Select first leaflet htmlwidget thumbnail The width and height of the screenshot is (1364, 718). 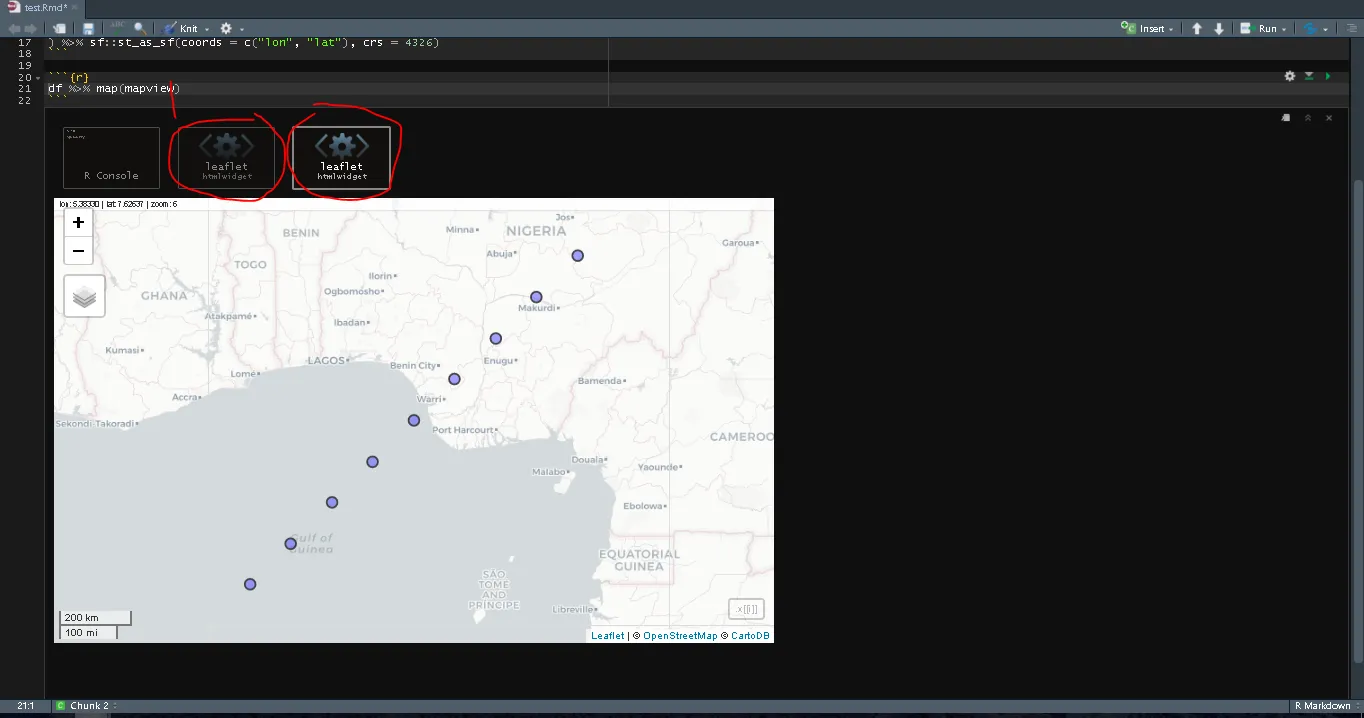226,158
